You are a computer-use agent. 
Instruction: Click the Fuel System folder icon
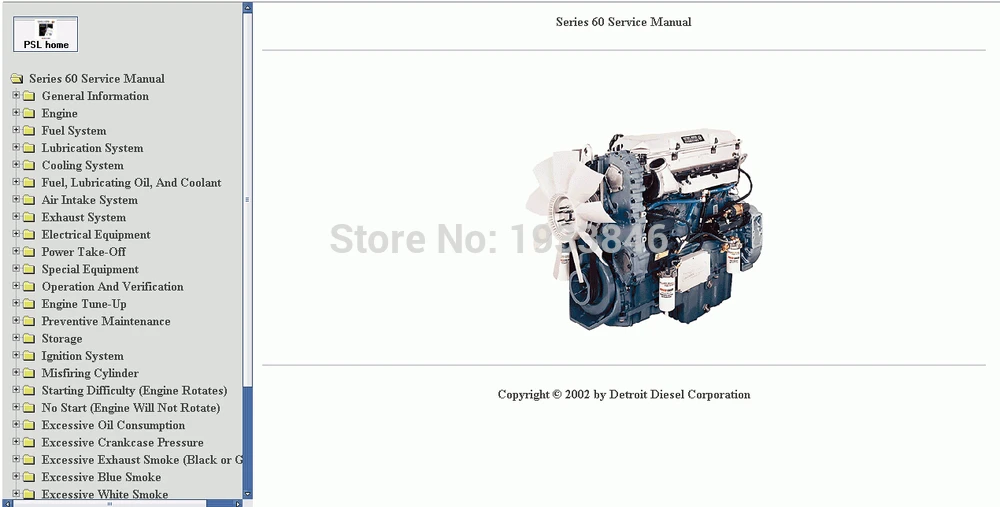coord(29,130)
